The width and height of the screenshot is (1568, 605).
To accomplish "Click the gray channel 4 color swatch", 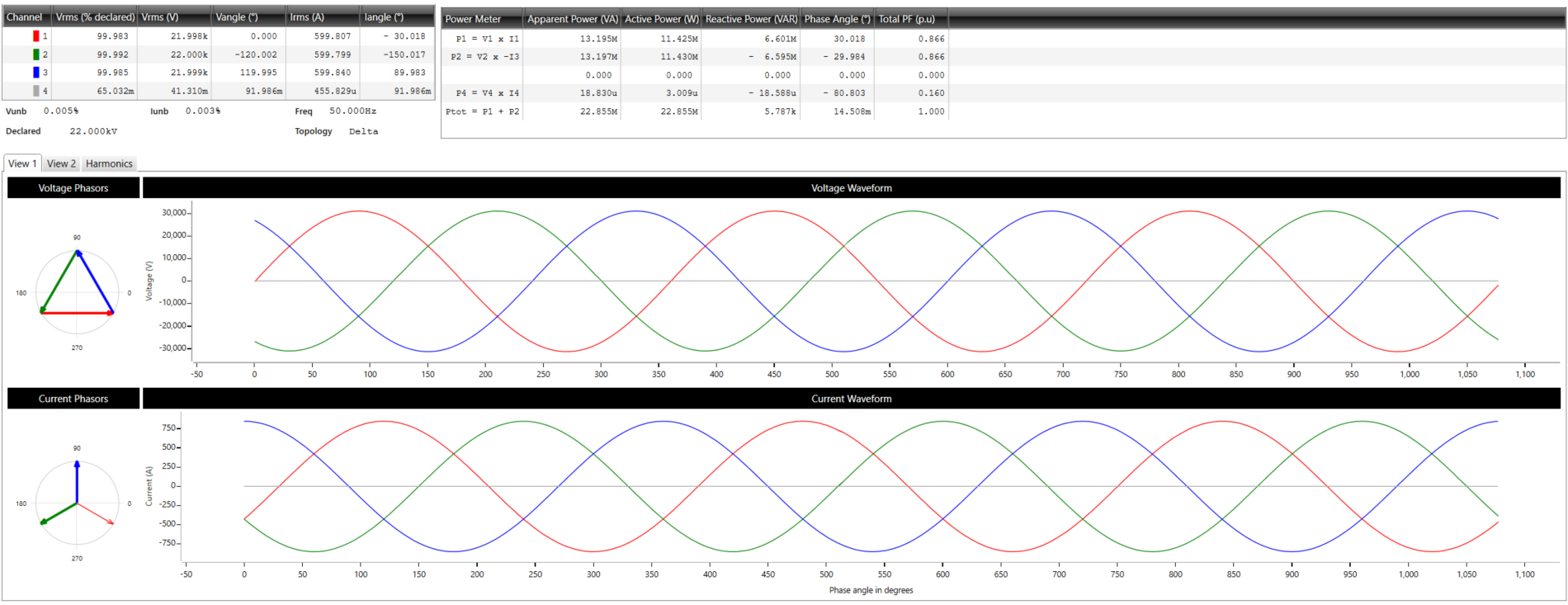I will (x=35, y=91).
